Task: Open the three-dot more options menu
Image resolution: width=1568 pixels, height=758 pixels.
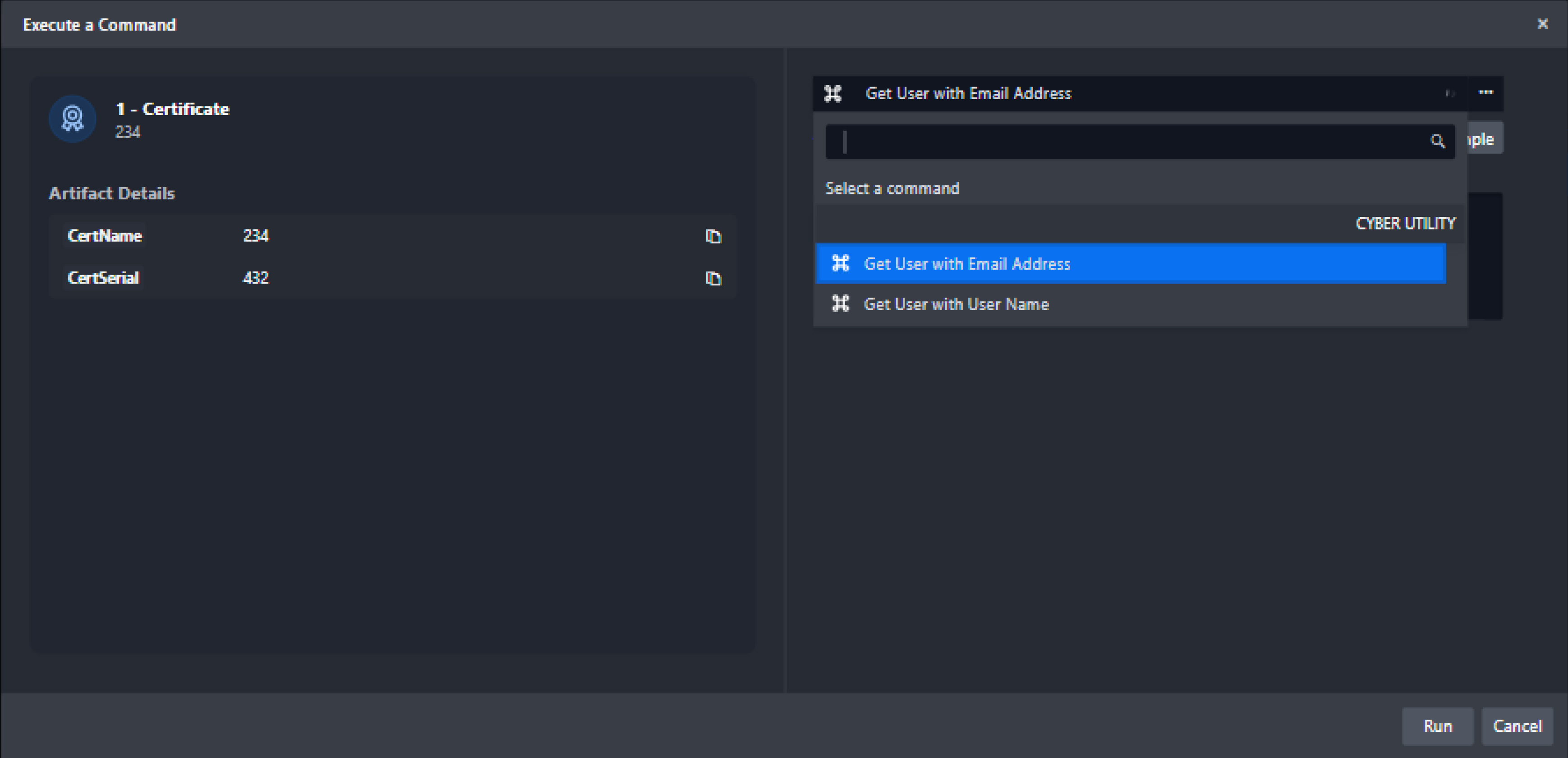Action: 1485,92
